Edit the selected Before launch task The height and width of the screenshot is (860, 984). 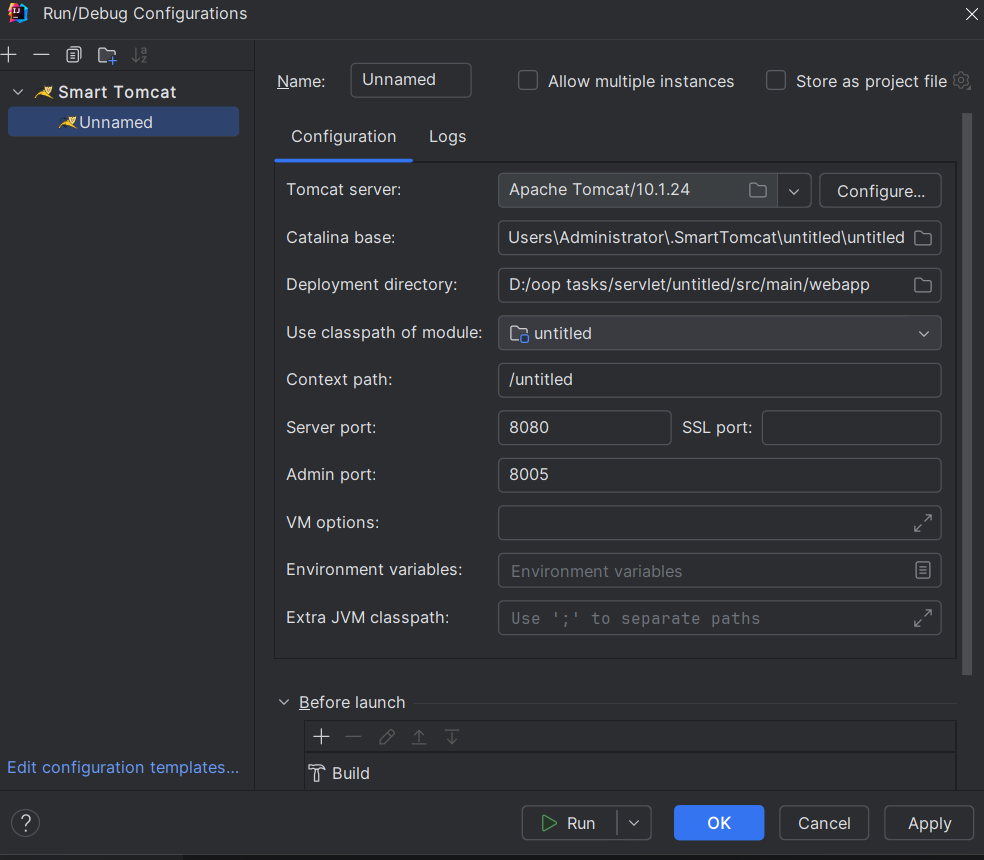[387, 736]
